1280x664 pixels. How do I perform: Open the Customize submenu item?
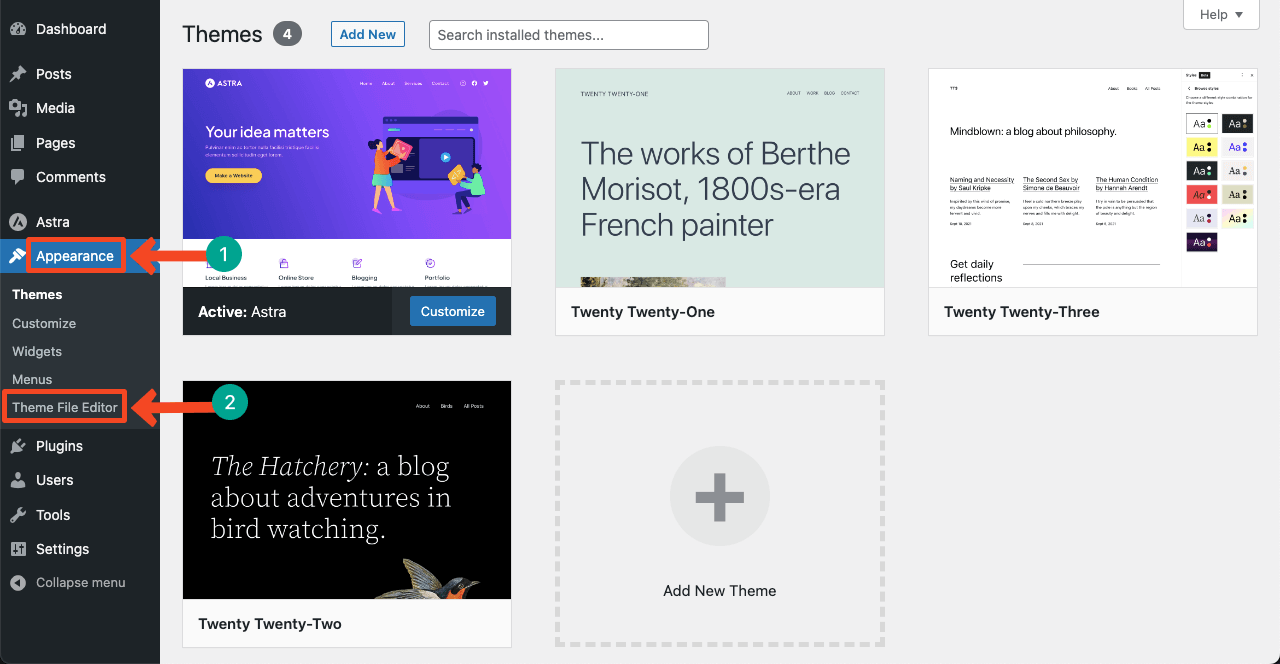click(x=44, y=323)
